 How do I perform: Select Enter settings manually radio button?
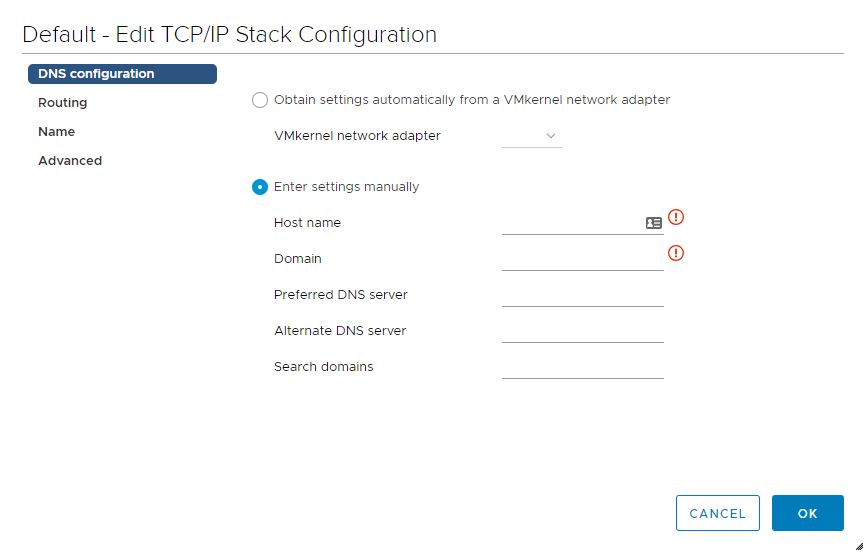pyautogui.click(x=260, y=187)
